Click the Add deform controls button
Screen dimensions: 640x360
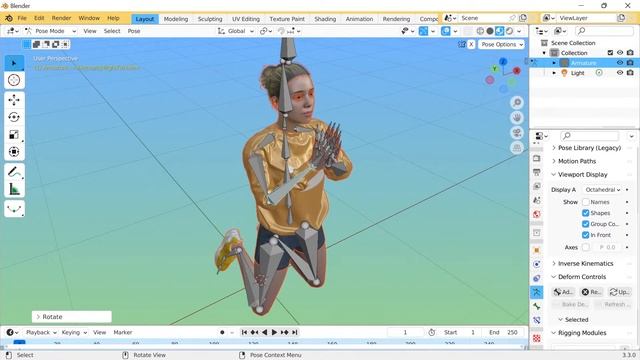pyautogui.click(x=563, y=292)
